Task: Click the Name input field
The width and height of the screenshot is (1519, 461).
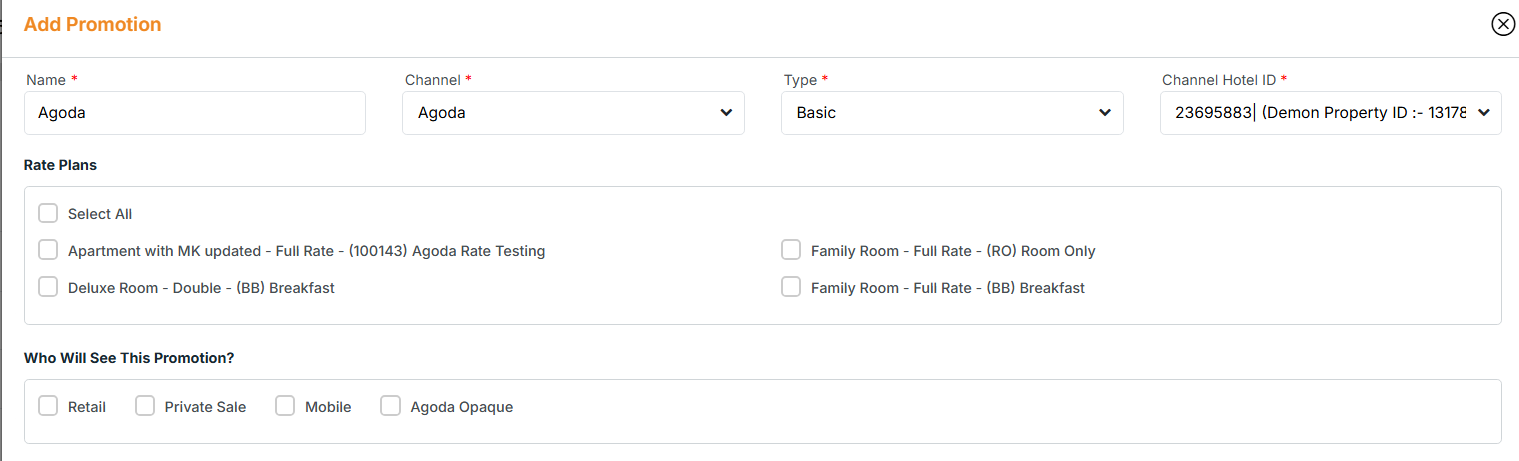Action: click(195, 113)
